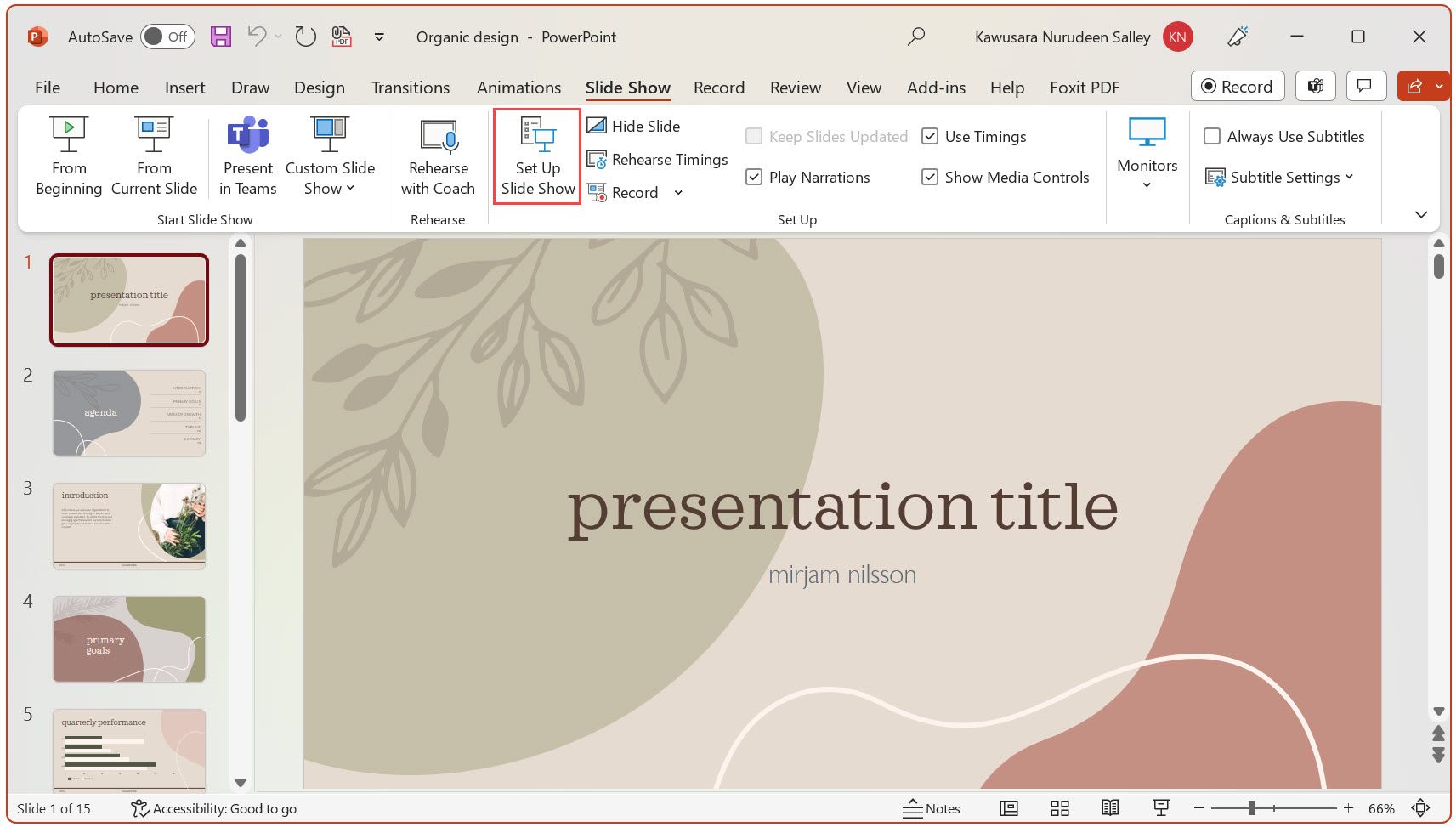Open Rehearse with Coach
The image size is (1456, 827).
coord(438,156)
